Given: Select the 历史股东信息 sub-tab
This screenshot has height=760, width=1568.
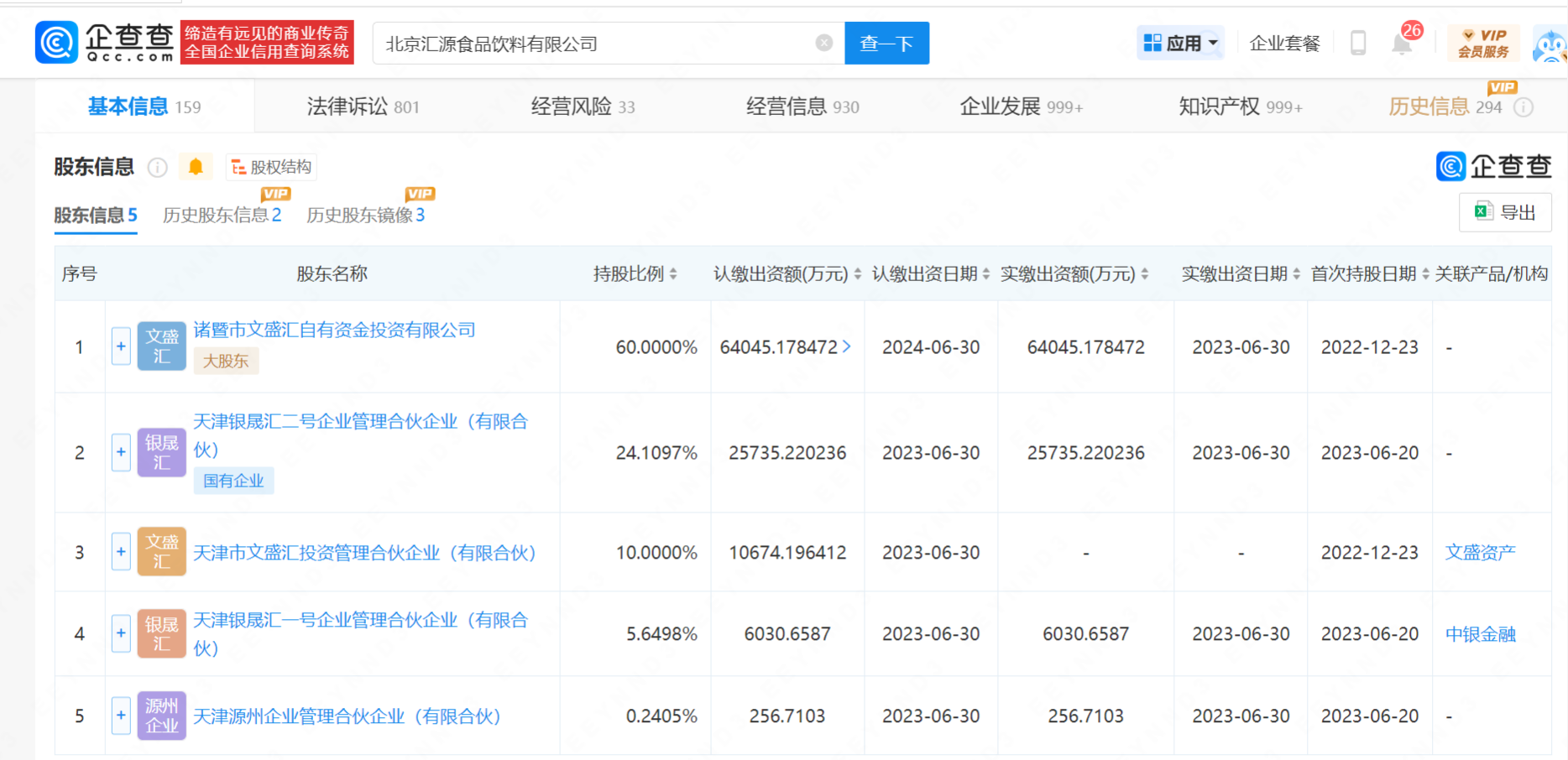Looking at the screenshot, I should pos(222,216).
